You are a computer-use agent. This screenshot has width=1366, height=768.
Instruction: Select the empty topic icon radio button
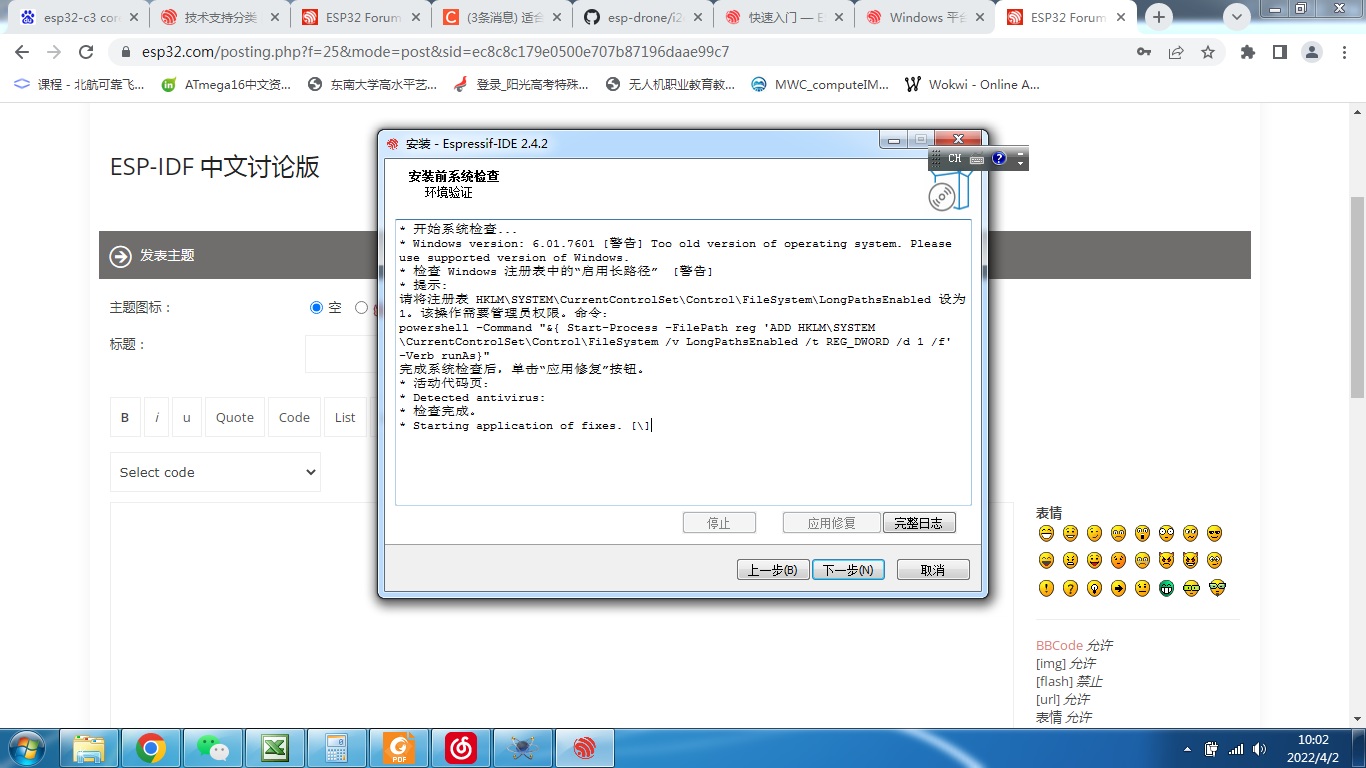(317, 308)
